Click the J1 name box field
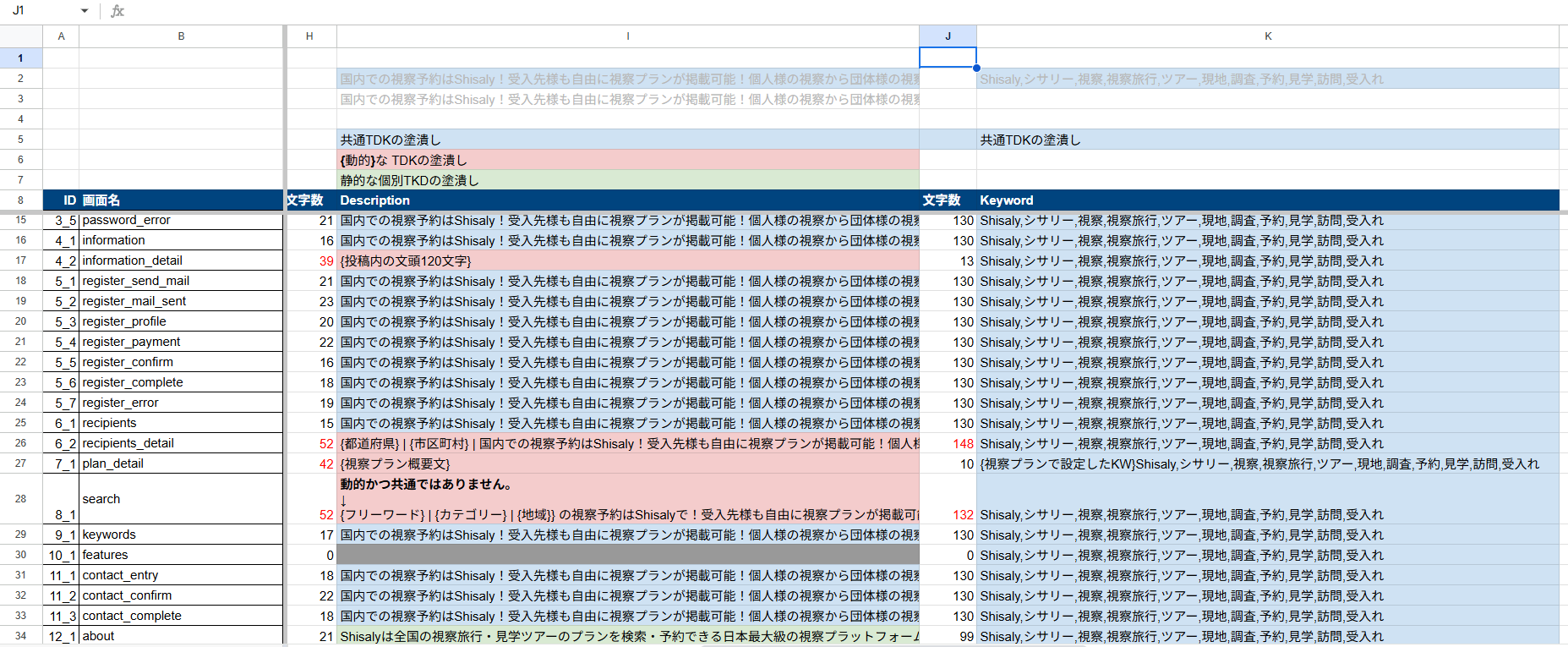 click(38, 11)
